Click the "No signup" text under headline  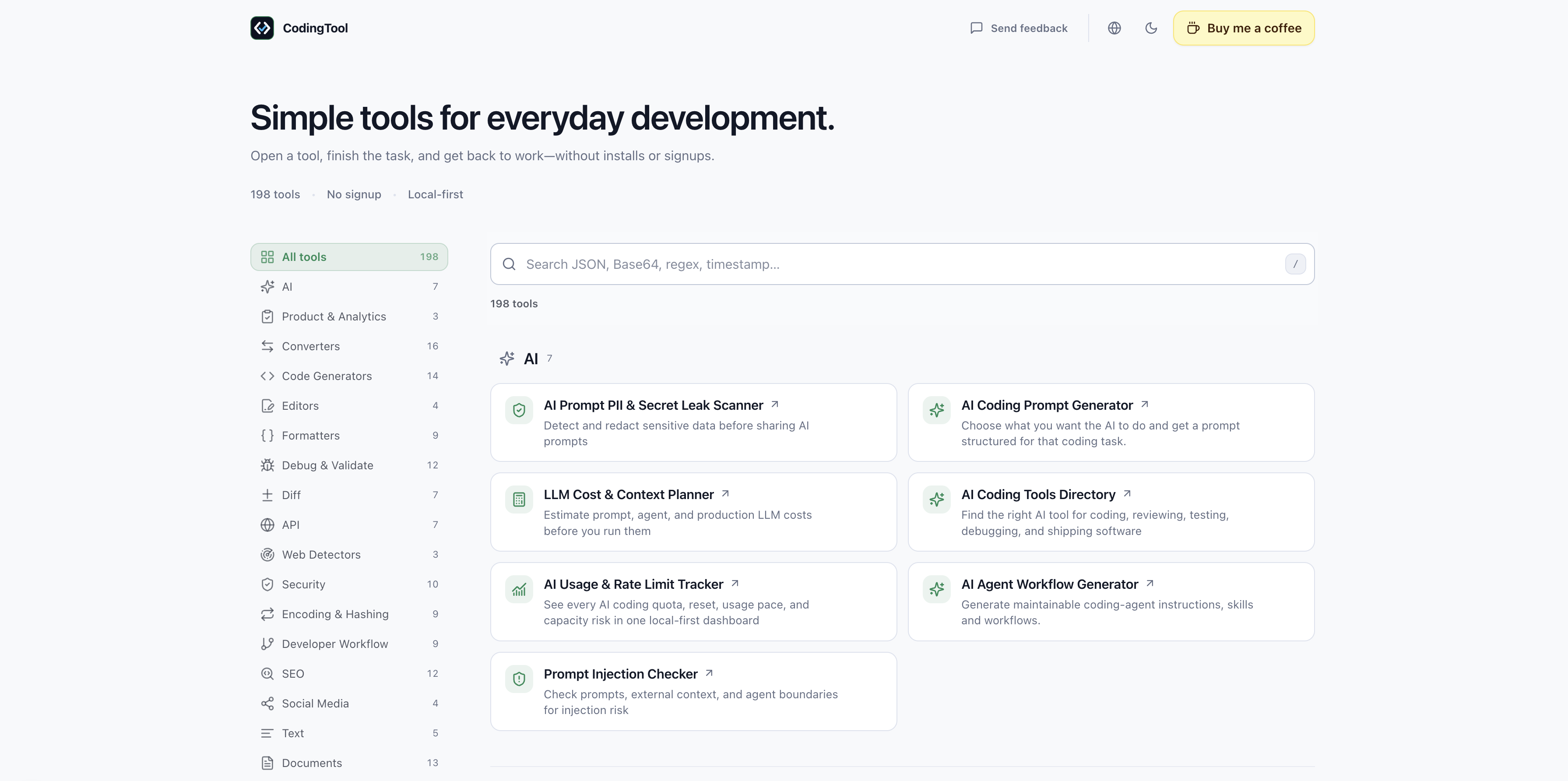click(x=354, y=195)
